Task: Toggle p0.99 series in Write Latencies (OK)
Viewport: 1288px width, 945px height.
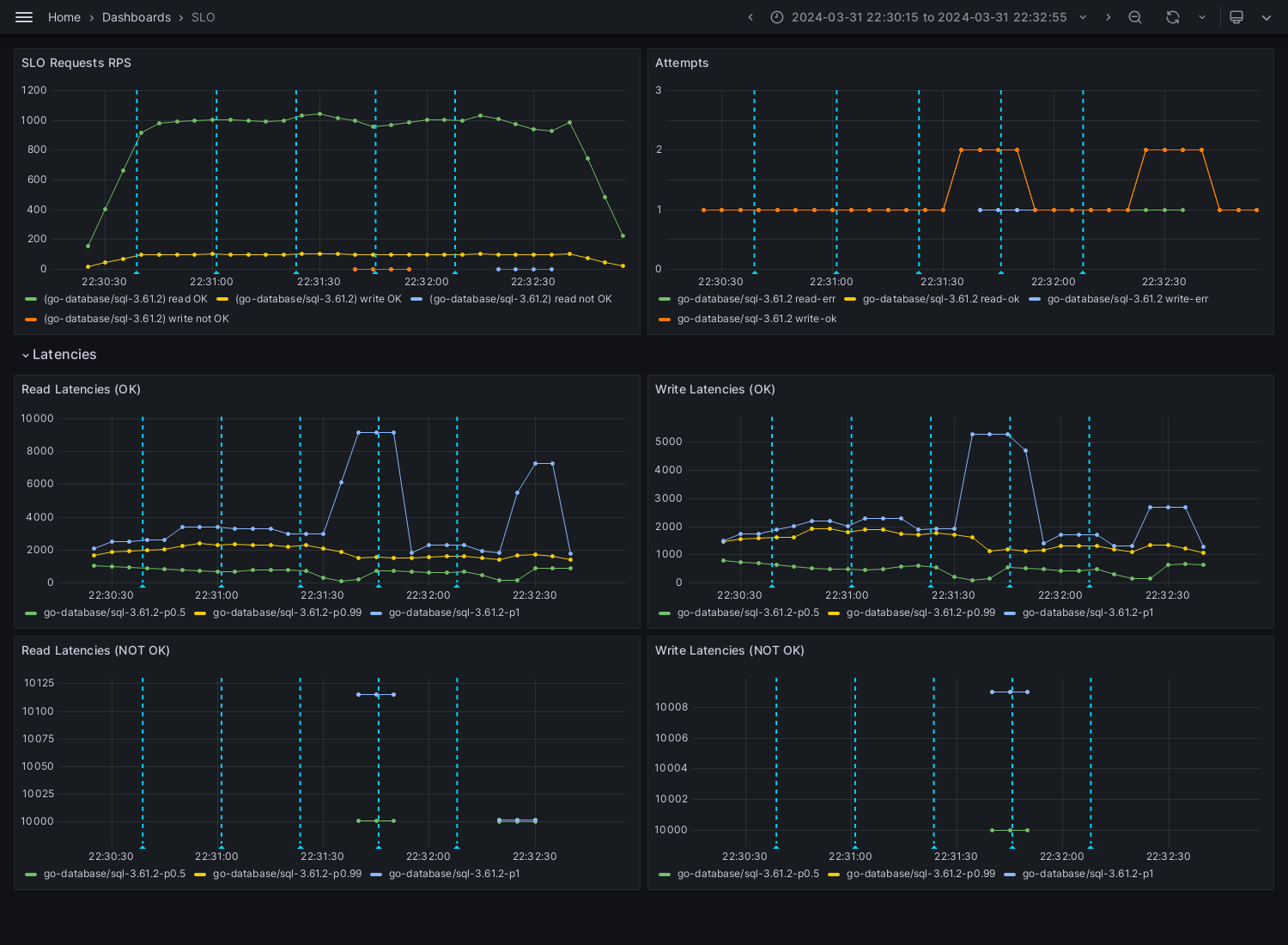Action: point(920,613)
